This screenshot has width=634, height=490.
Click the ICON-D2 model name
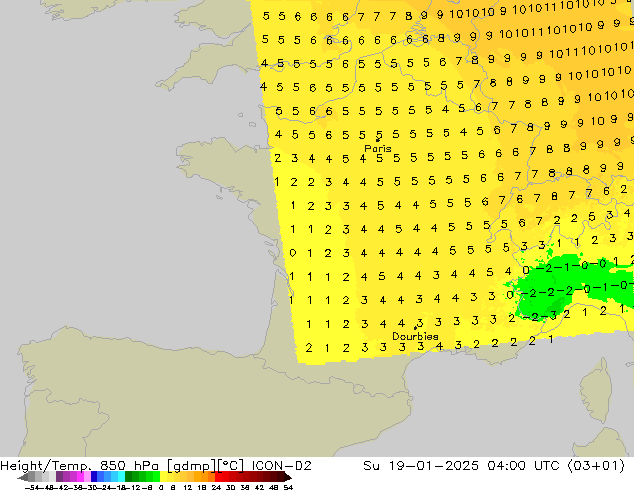point(281,466)
